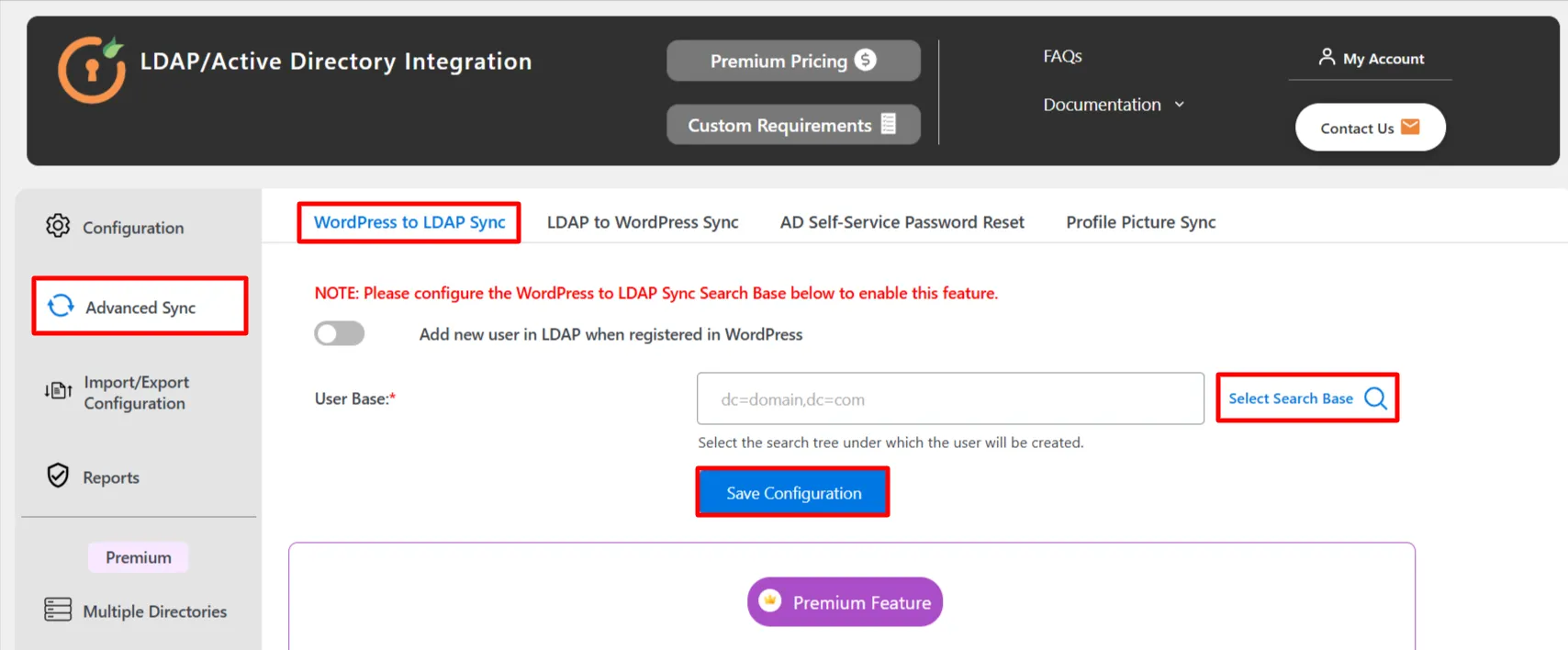
Task: Open the FAQs link
Action: click(1061, 56)
